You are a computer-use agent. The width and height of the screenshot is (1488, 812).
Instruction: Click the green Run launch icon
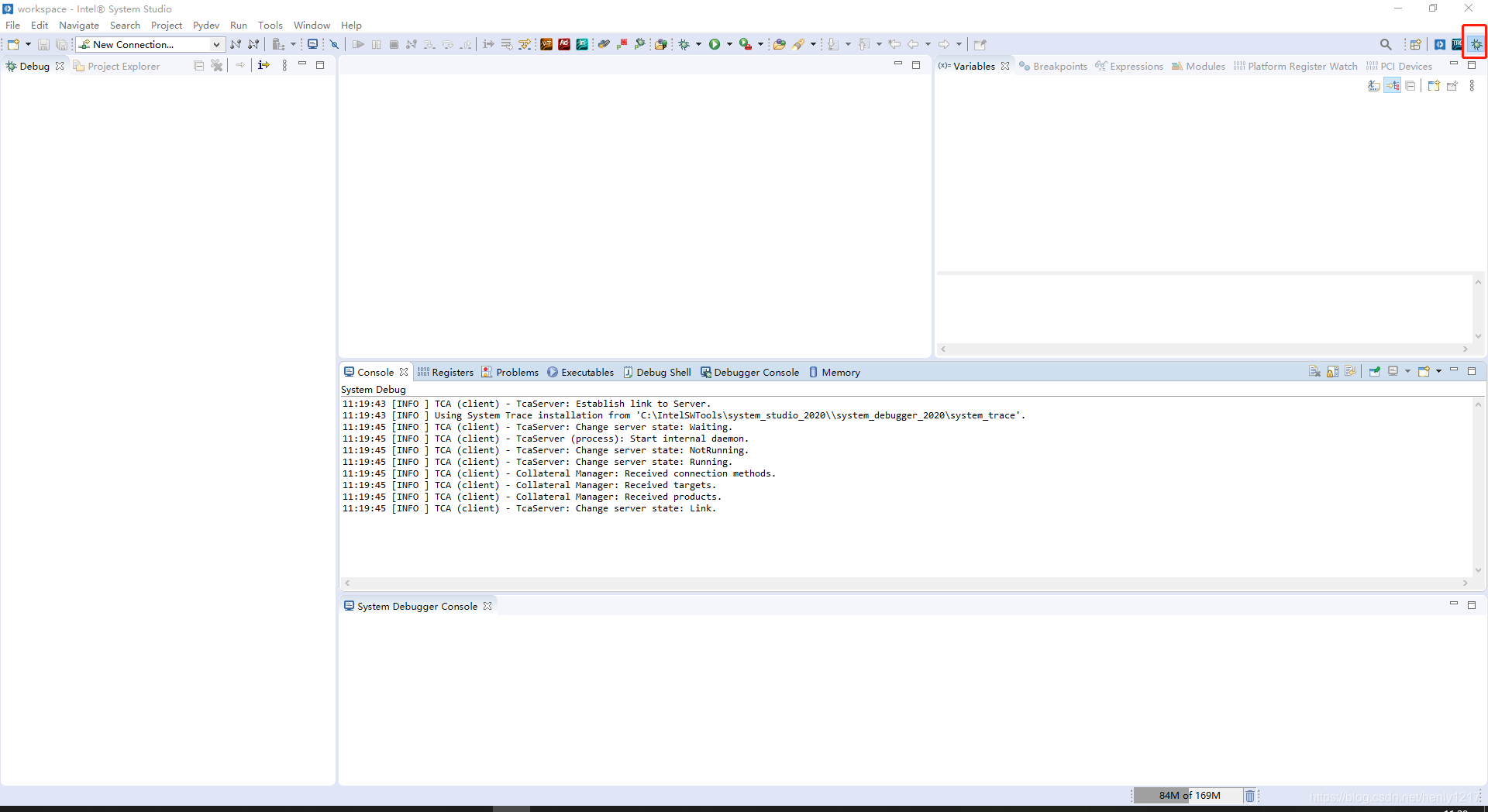pyautogui.click(x=715, y=44)
